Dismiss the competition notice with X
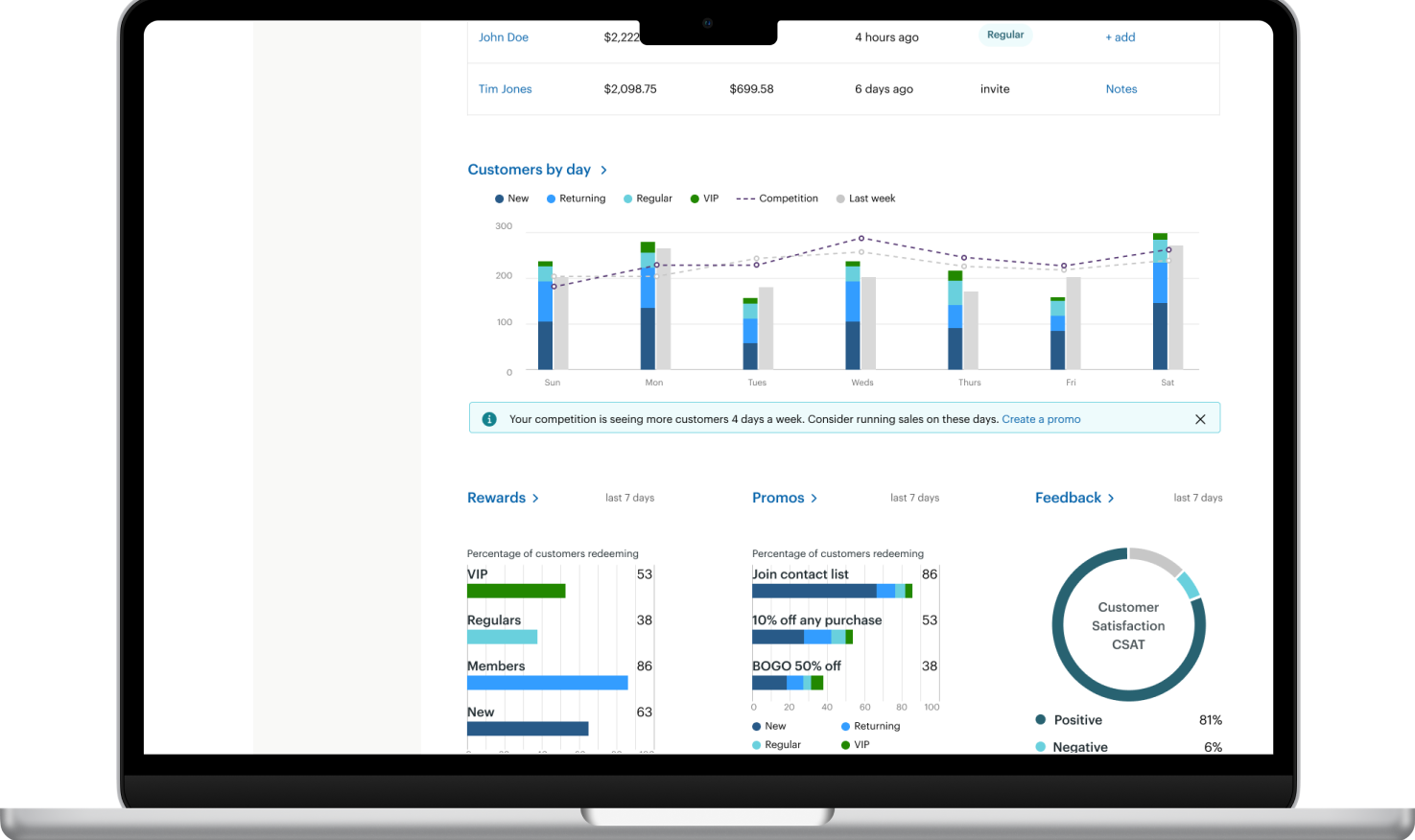The image size is (1415, 840). pos(1200,419)
